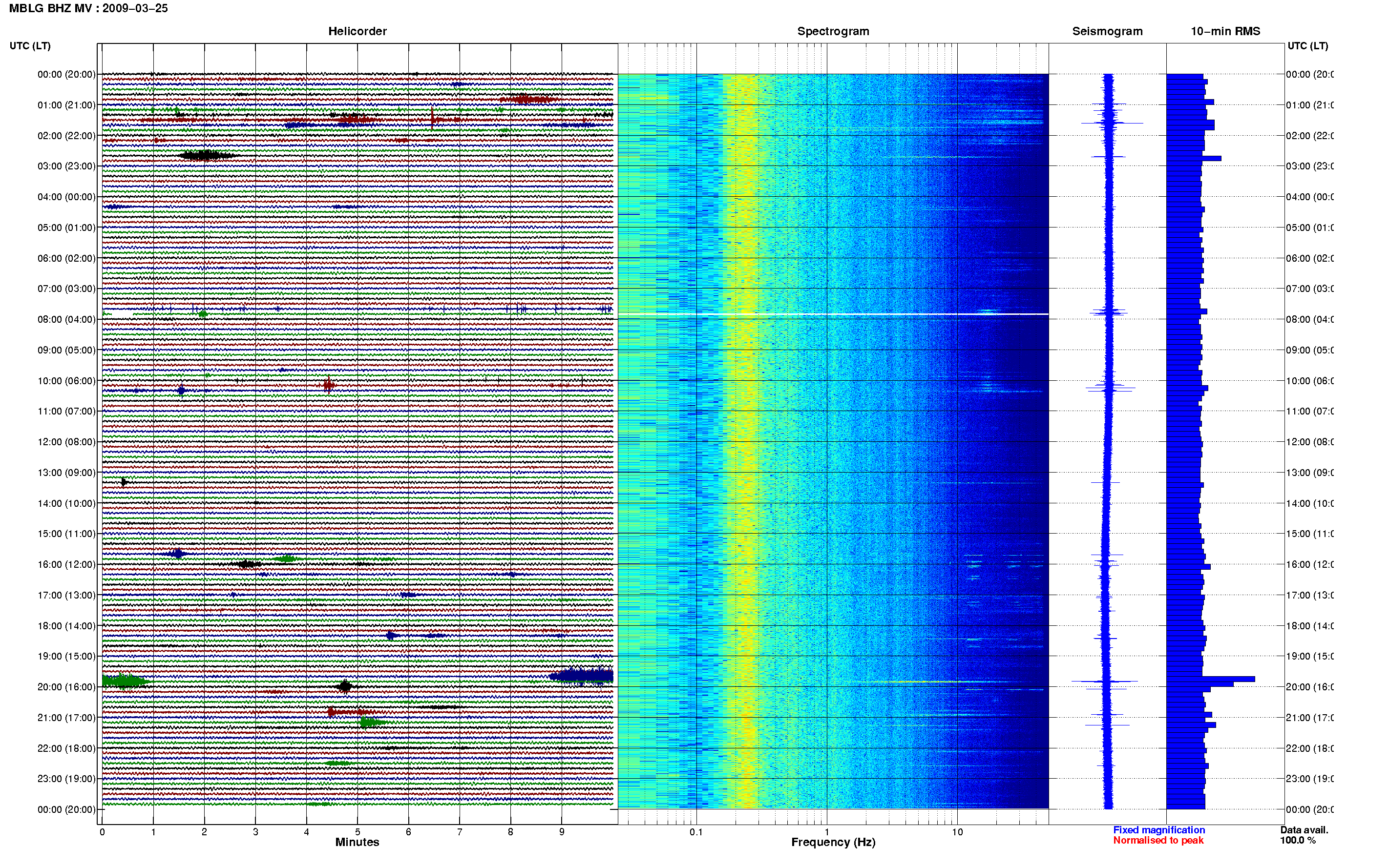Click frequency tick label '0.1'

click(696, 832)
